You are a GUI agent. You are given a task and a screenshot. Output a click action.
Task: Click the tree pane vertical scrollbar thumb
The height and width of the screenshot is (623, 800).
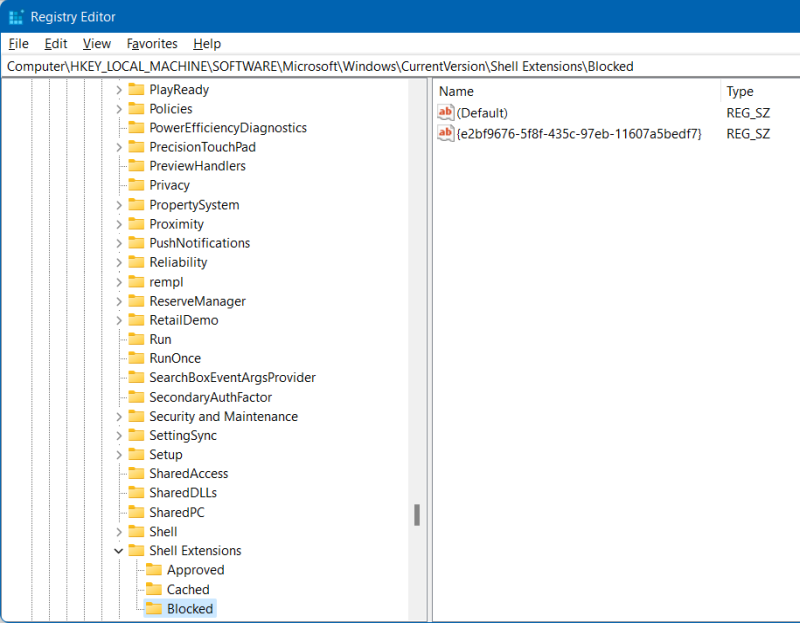tap(417, 515)
